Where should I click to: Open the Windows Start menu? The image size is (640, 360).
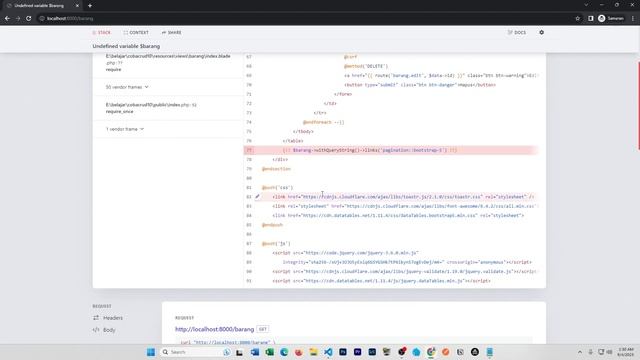(x=151, y=352)
